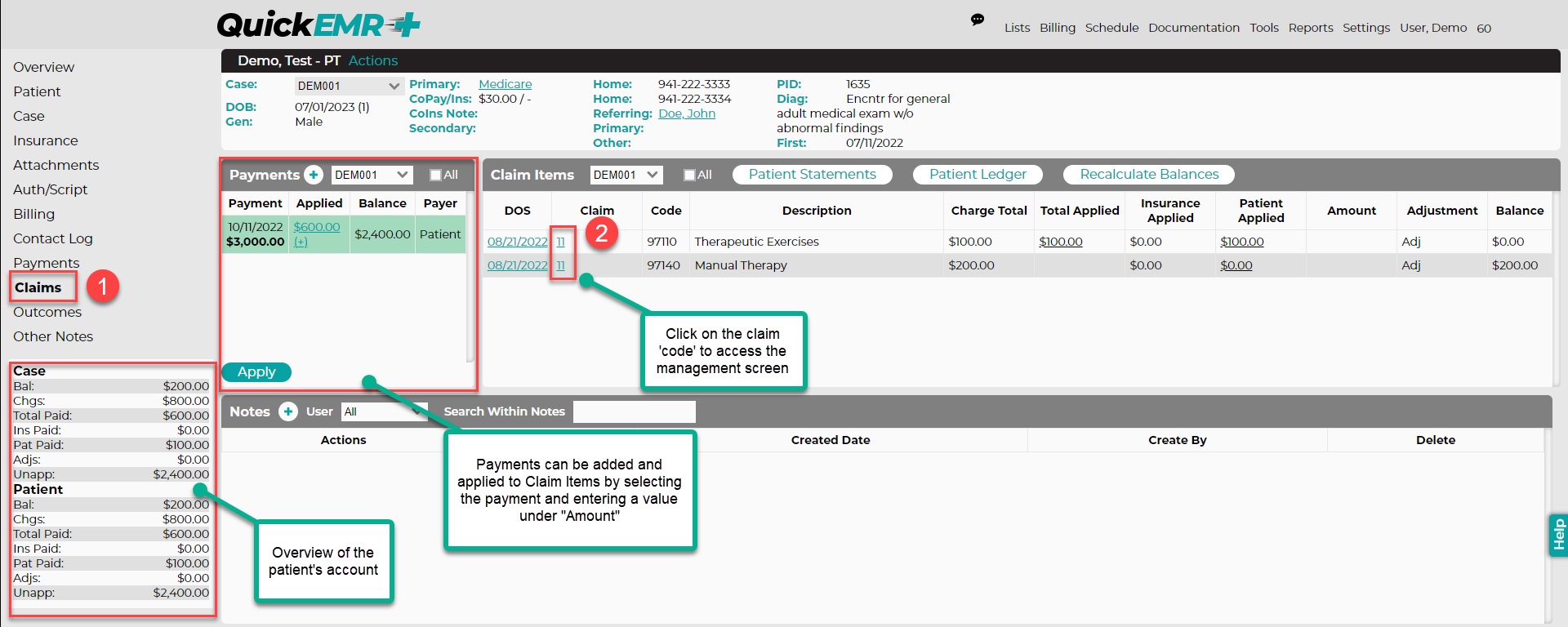The image size is (1568, 627).
Task: Go to Billing in the sidebar
Action: point(33,214)
